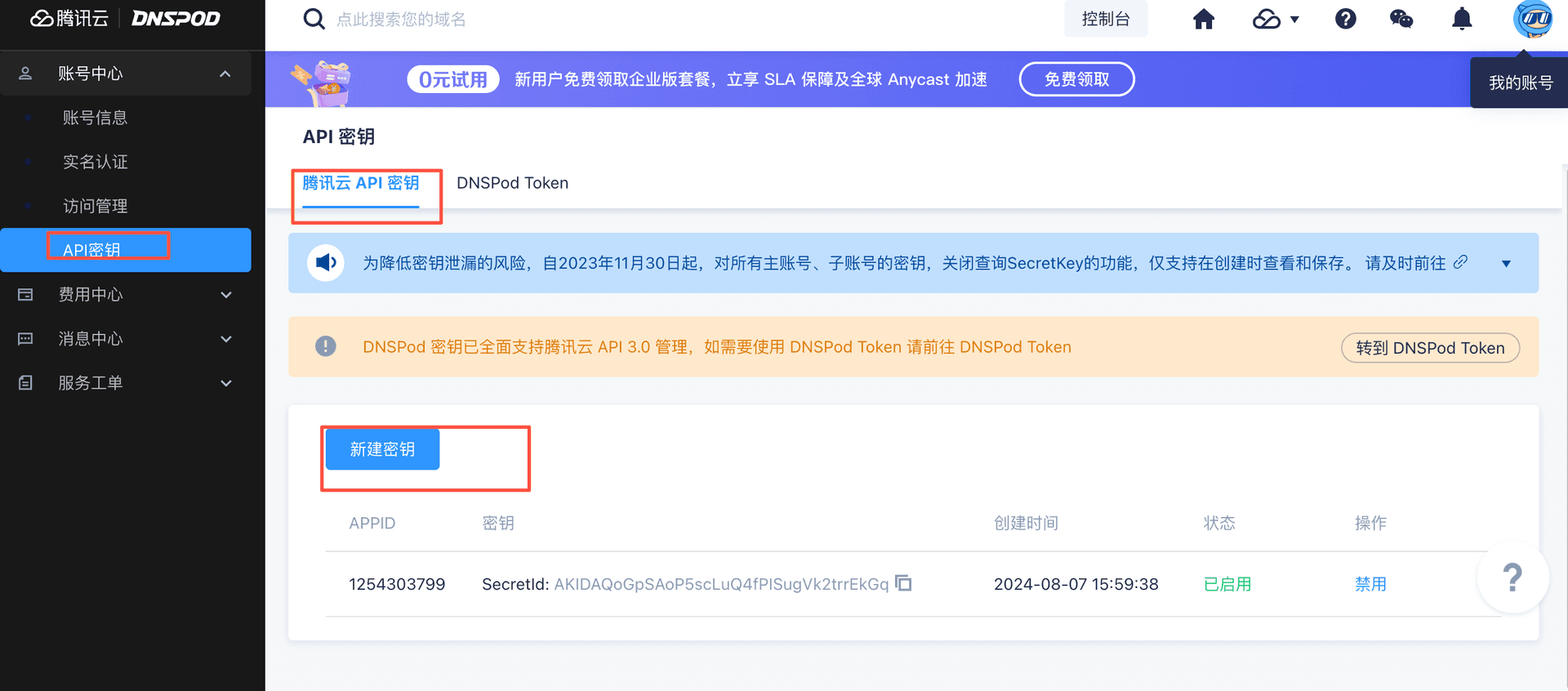Click the promo banner gift illustration
This screenshot has height=691, width=1568.
tap(322, 82)
